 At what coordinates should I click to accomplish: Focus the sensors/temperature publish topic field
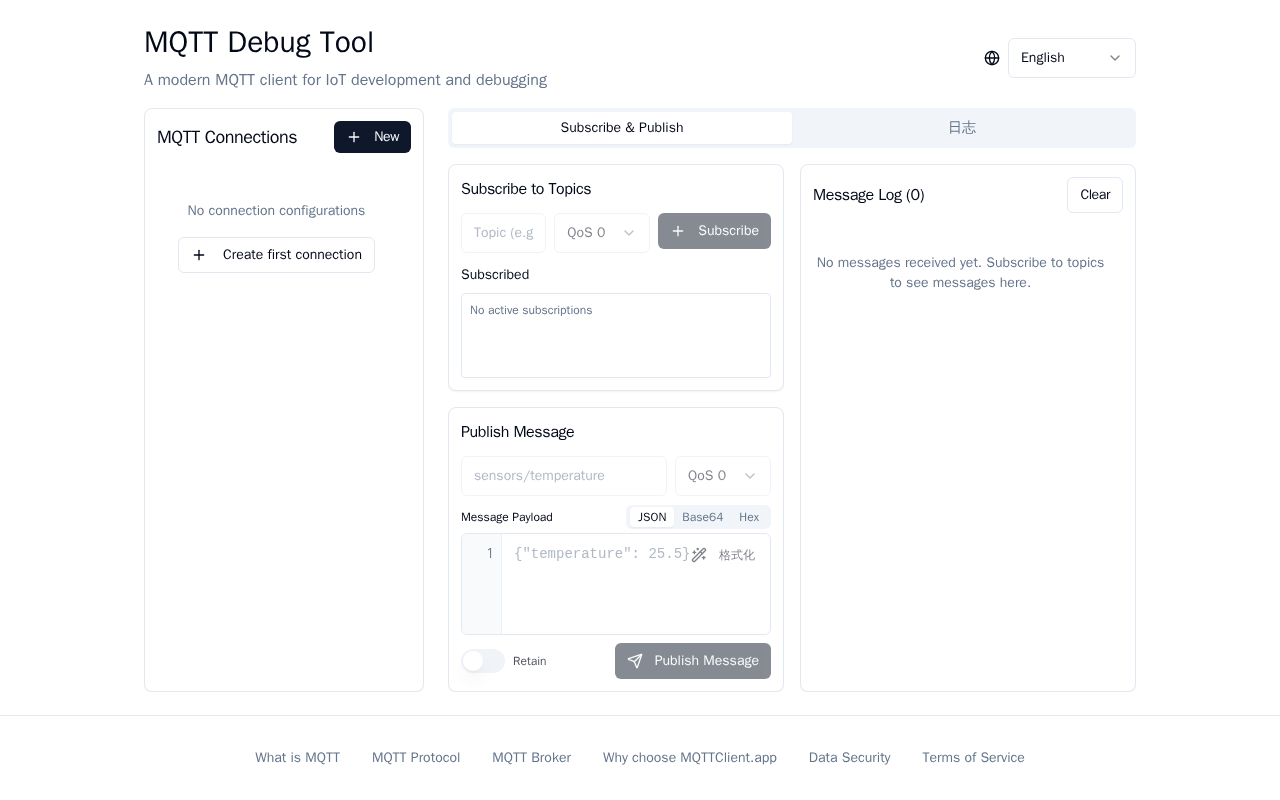[x=564, y=476]
